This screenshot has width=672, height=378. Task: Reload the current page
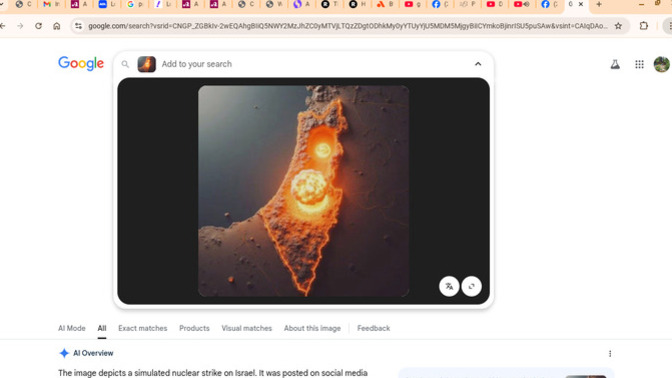pyautogui.click(x=39, y=26)
